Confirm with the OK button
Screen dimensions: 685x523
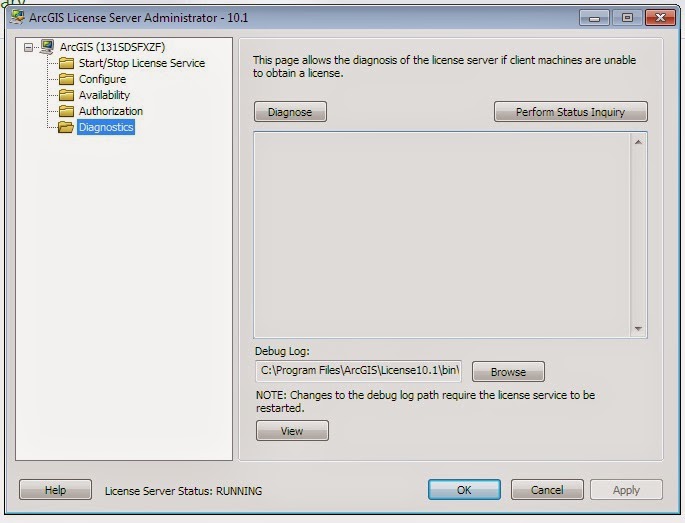[464, 490]
